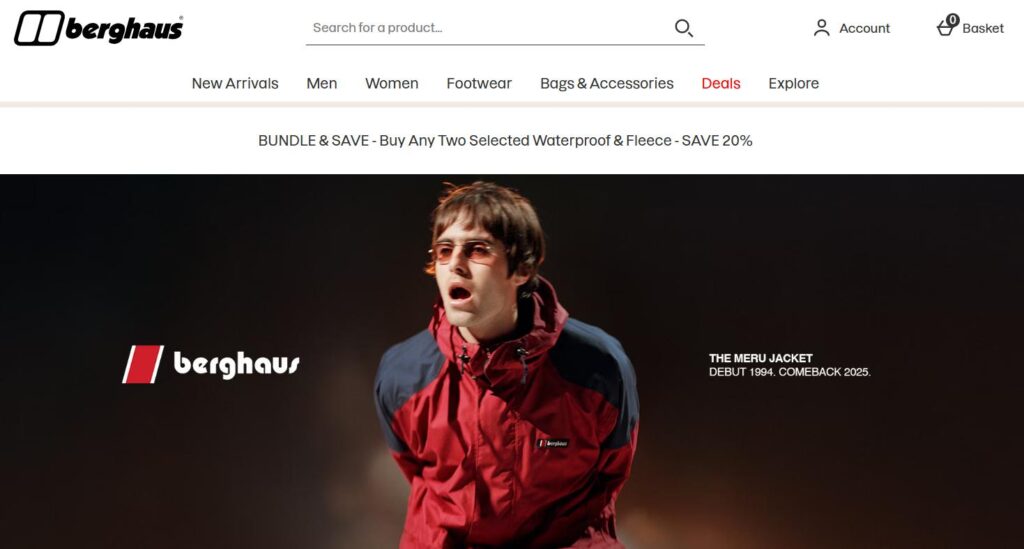This screenshot has width=1024, height=549.
Task: Click the small Berghaus badge on jacket chest
Action: point(552,443)
